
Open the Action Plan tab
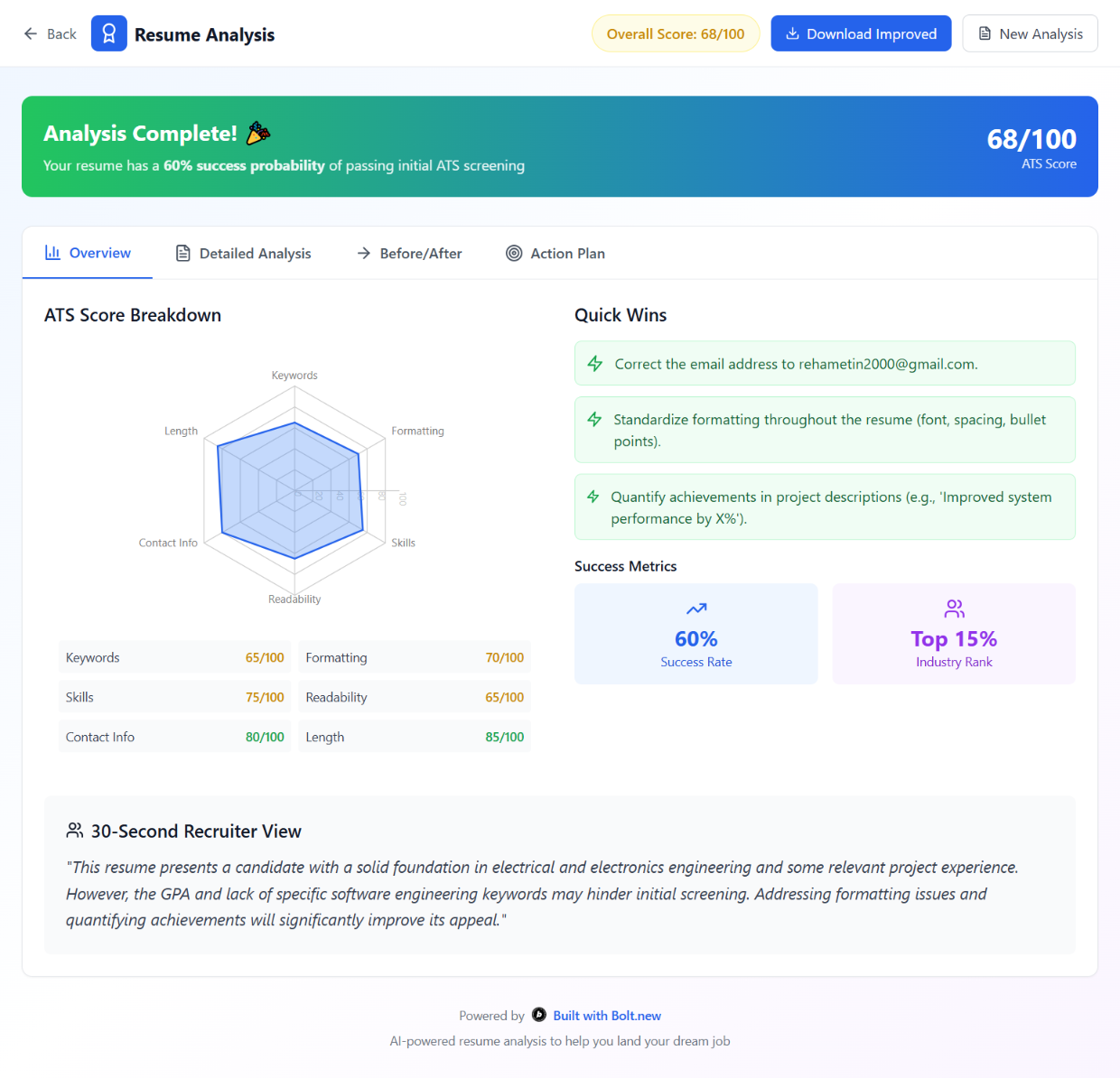point(555,253)
